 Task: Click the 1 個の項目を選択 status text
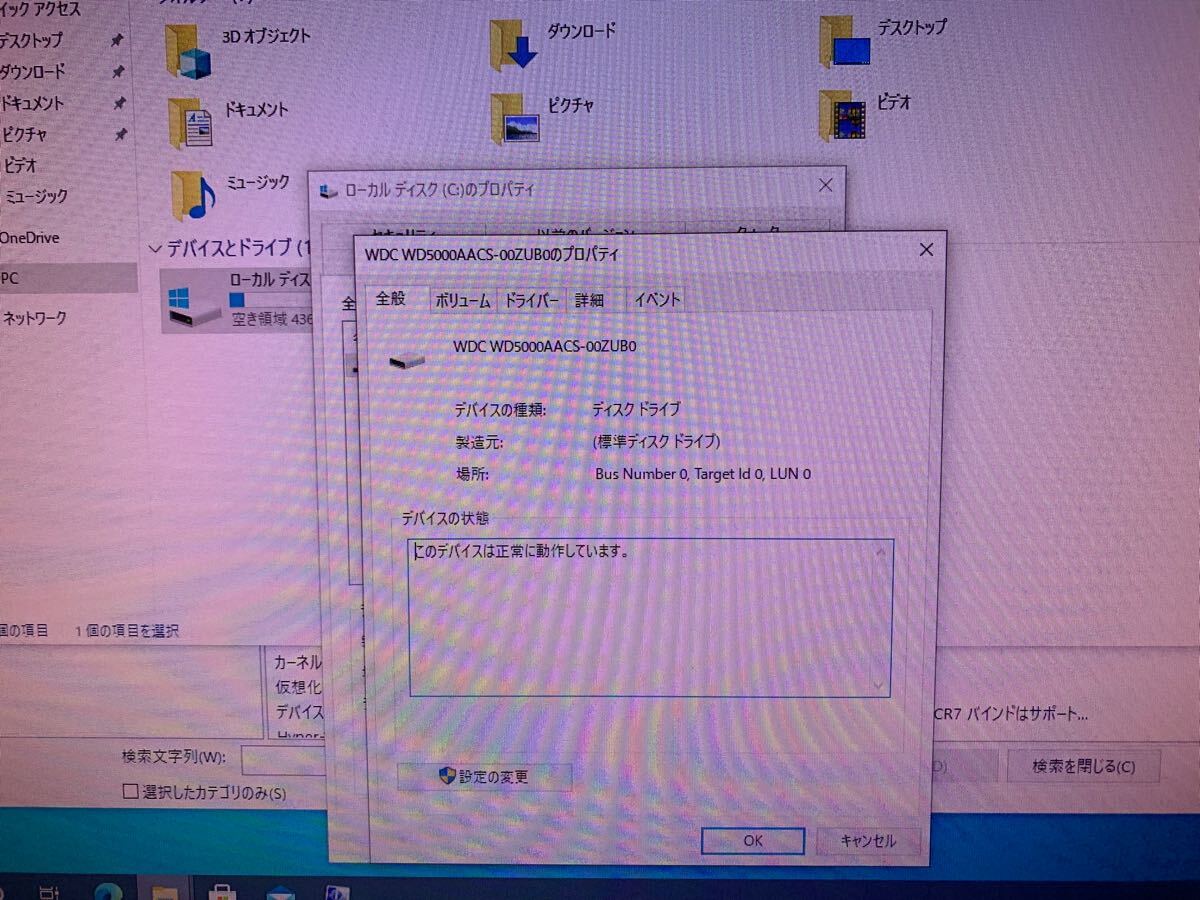[127, 631]
